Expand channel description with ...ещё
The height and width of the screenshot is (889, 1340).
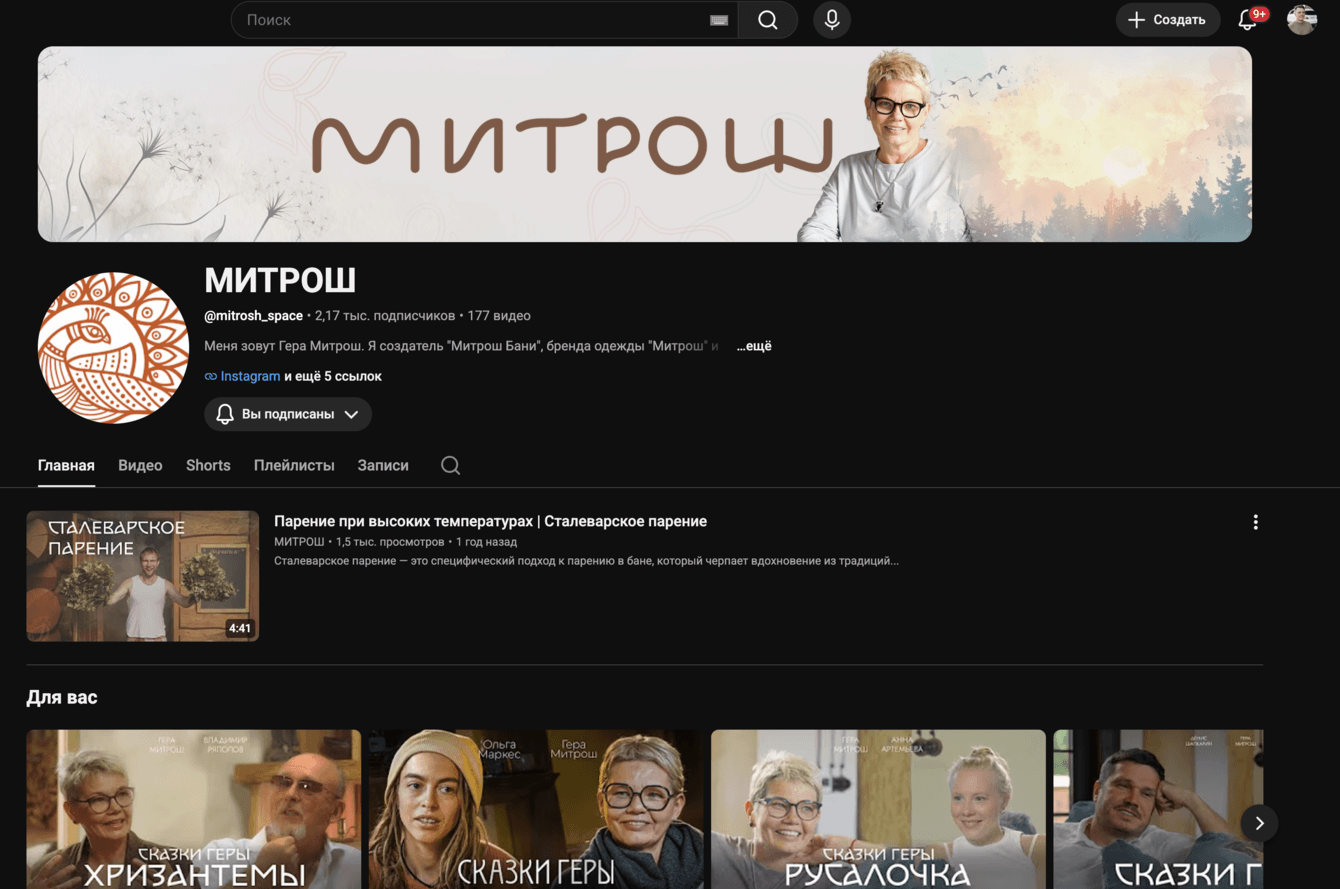click(x=754, y=346)
